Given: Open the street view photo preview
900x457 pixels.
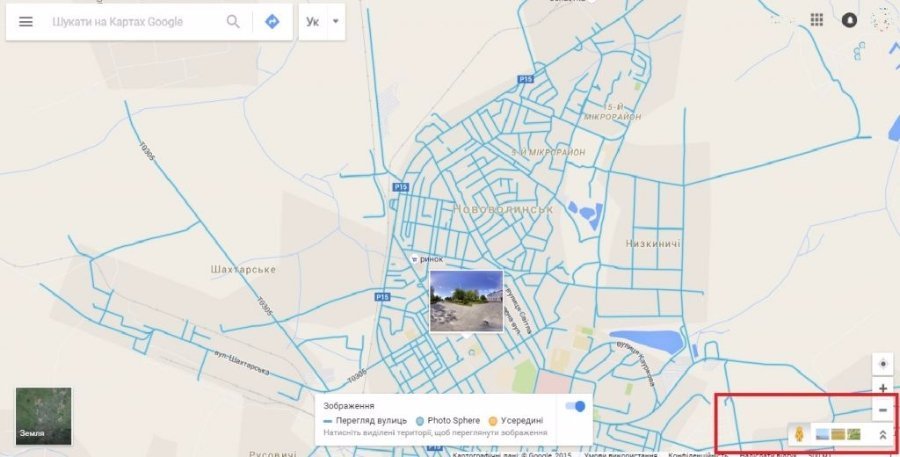Looking at the screenshot, I should pos(466,299).
